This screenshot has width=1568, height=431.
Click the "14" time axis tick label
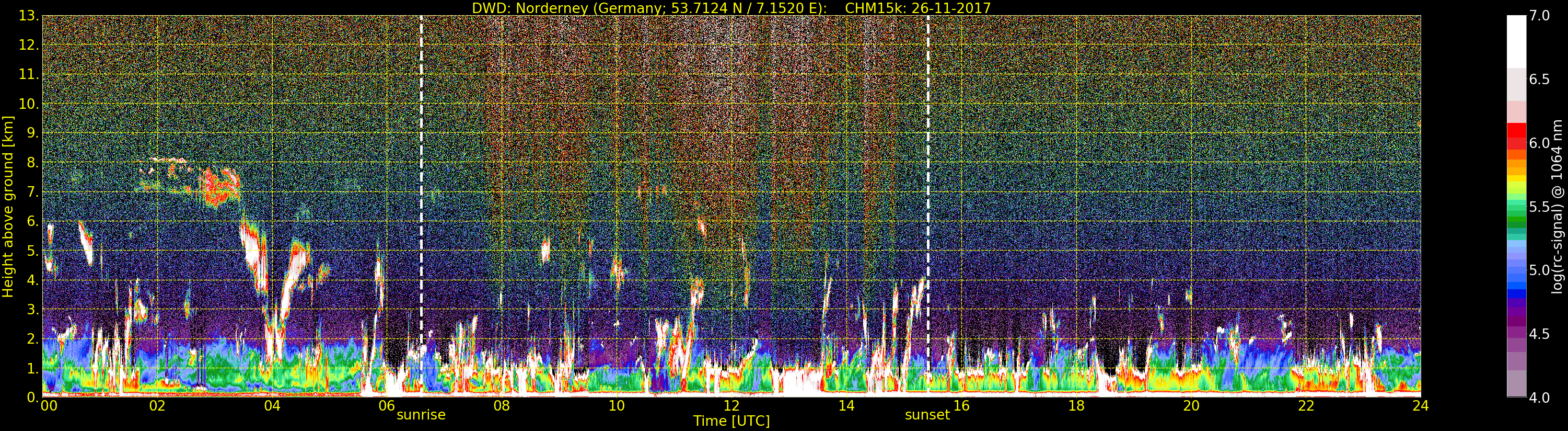tap(846, 405)
